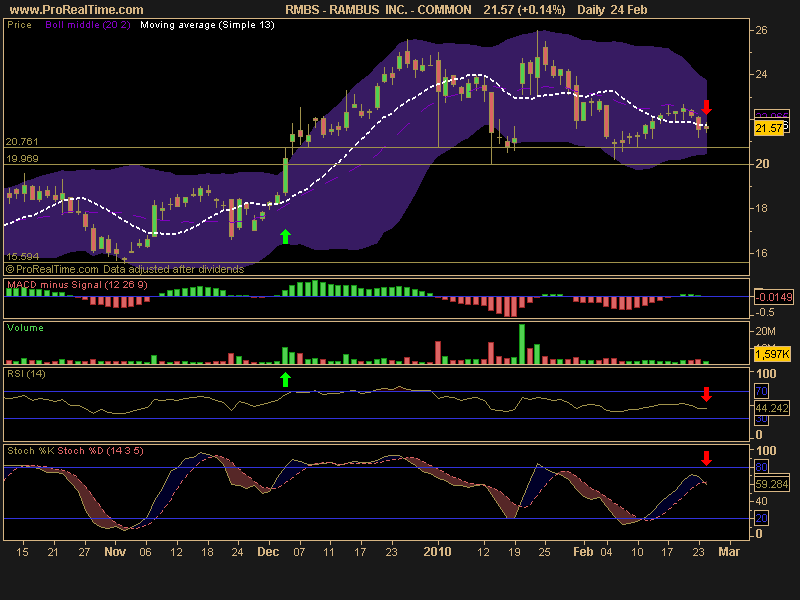The width and height of the screenshot is (800, 600).
Task: Click the 44.242 RSI value box
Action: click(771, 408)
